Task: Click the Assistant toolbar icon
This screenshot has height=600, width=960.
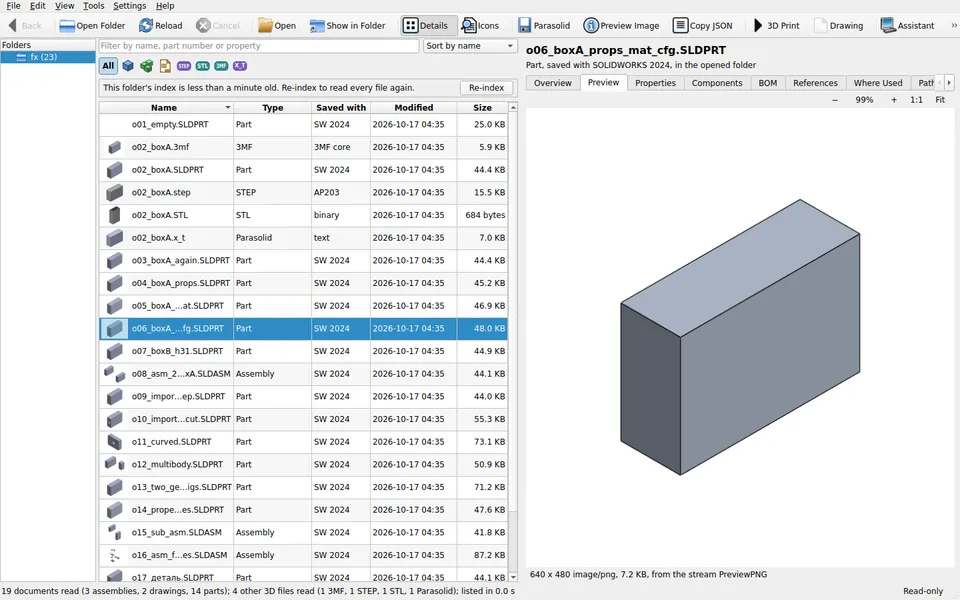Action: [x=888, y=26]
